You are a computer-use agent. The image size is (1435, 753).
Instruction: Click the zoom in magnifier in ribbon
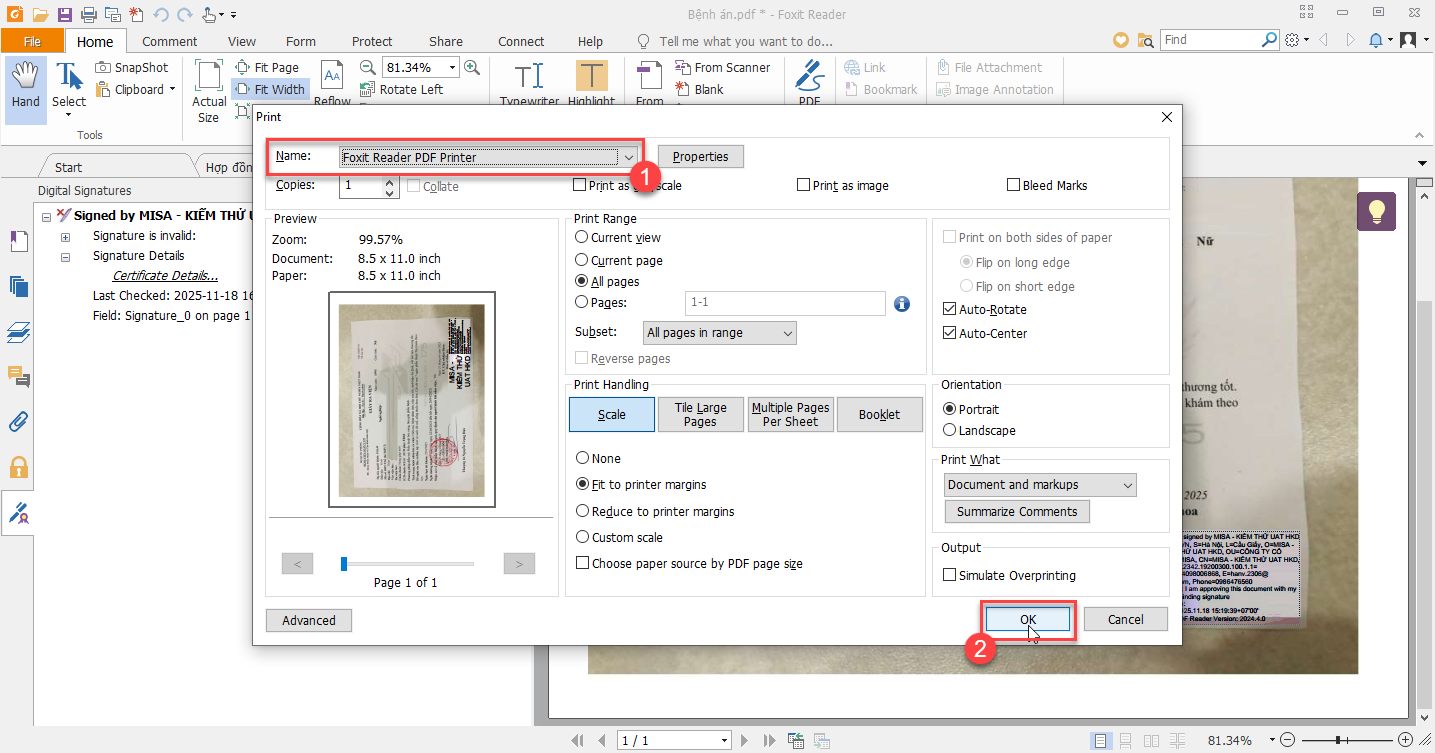point(472,67)
